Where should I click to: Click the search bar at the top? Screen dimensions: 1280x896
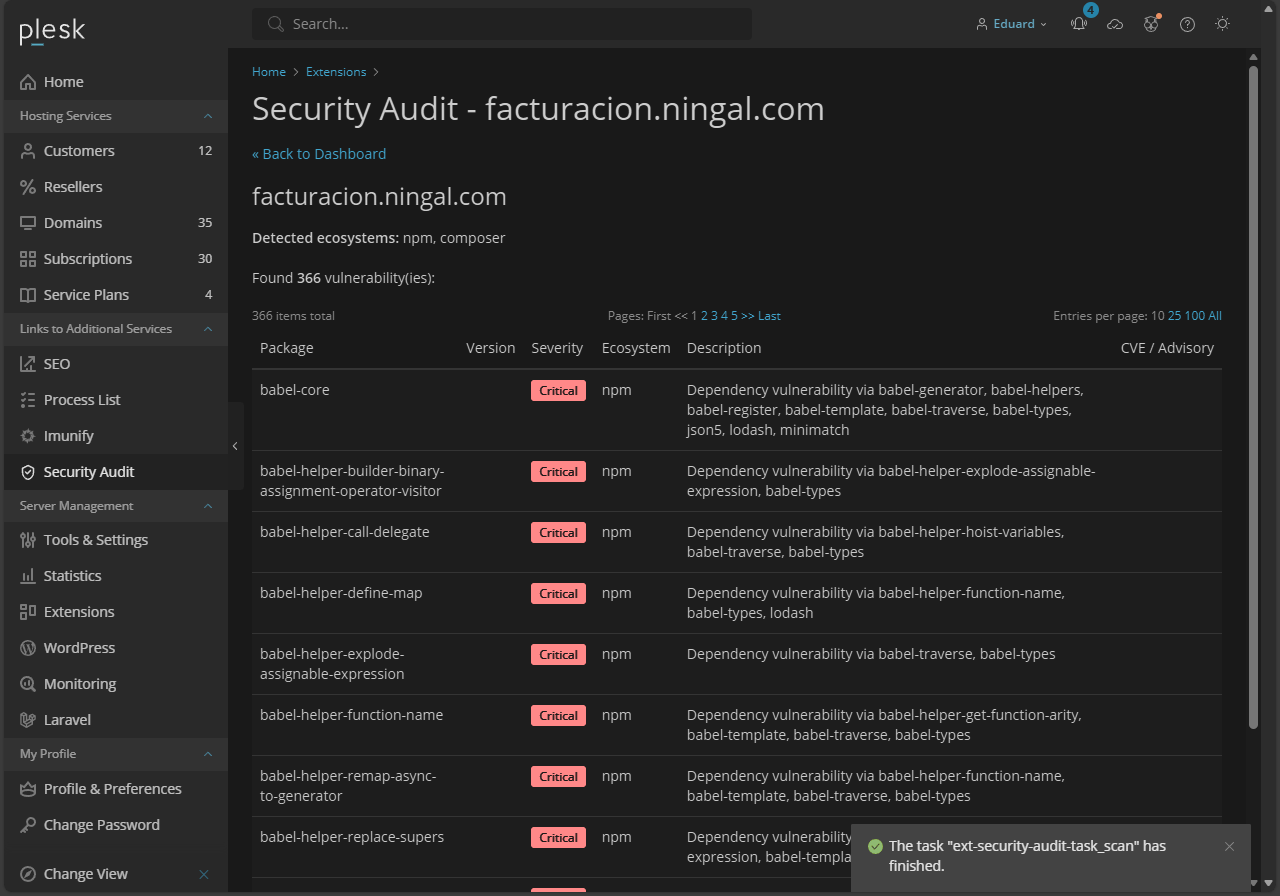coord(500,23)
